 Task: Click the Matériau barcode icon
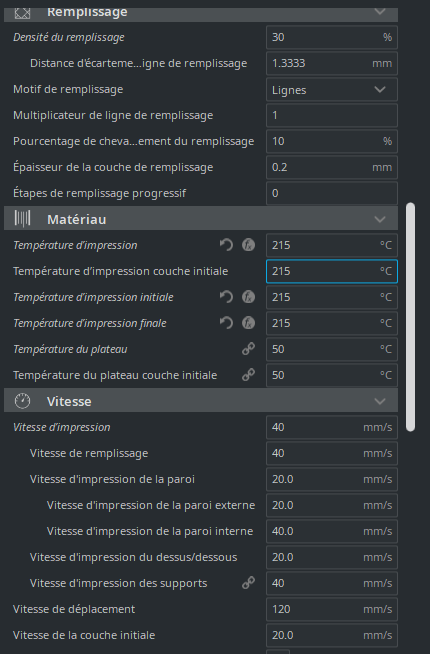(23, 219)
